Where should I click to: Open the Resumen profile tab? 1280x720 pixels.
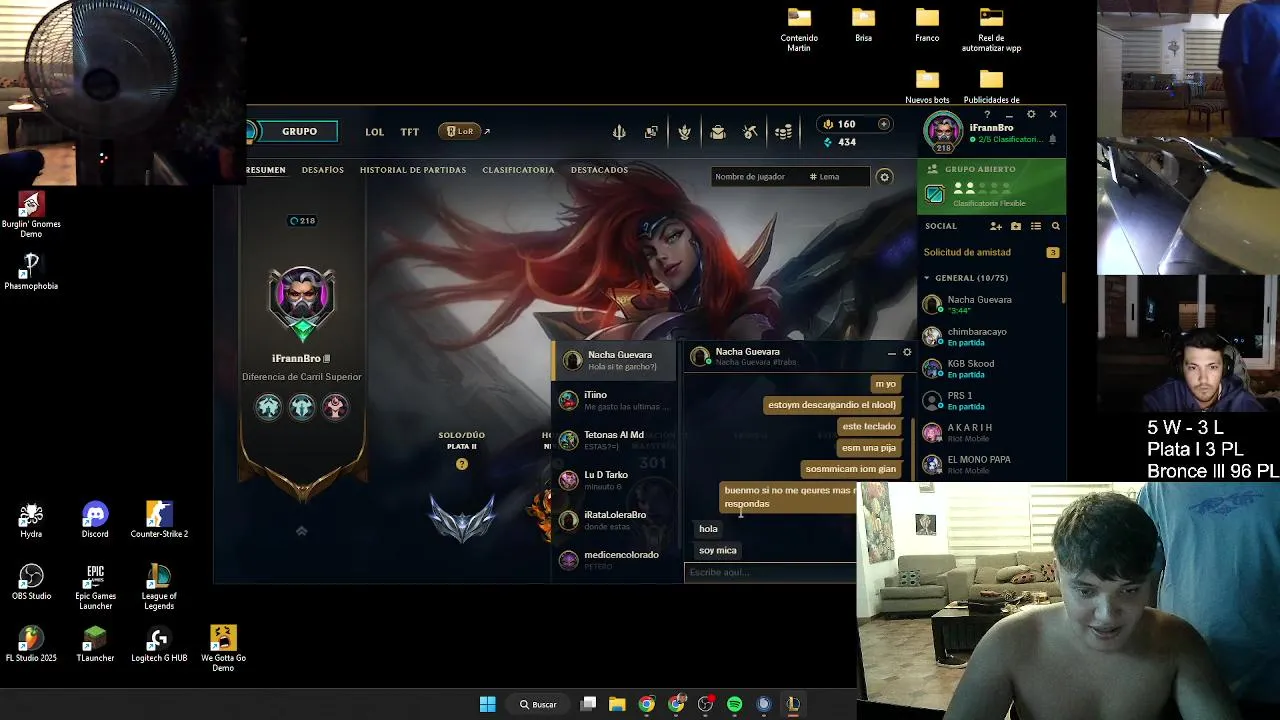(x=265, y=170)
